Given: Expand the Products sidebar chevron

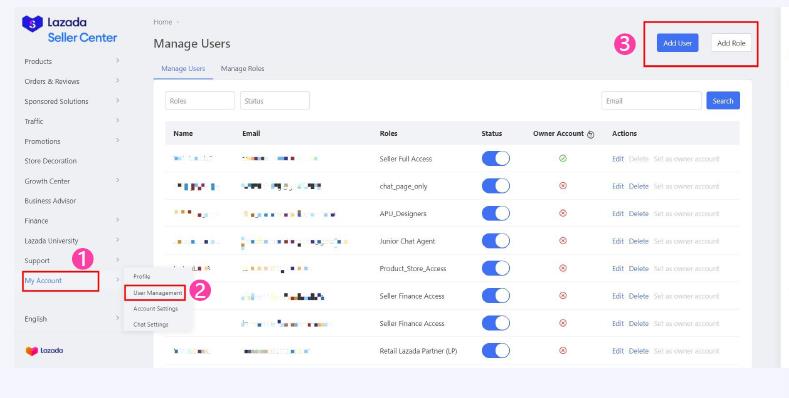Looking at the screenshot, I should click(x=117, y=61).
